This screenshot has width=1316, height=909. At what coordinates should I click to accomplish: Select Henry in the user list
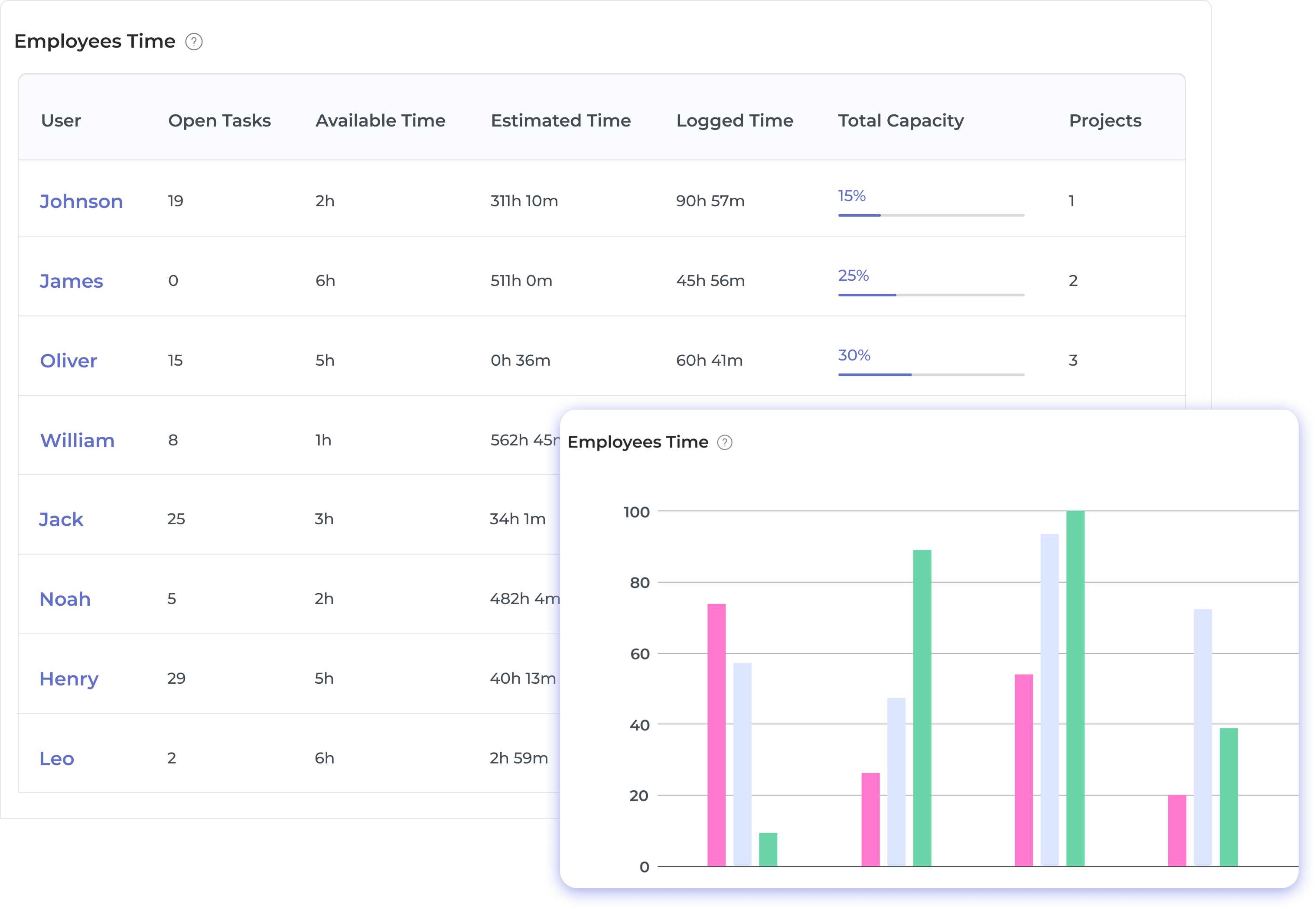click(x=69, y=679)
